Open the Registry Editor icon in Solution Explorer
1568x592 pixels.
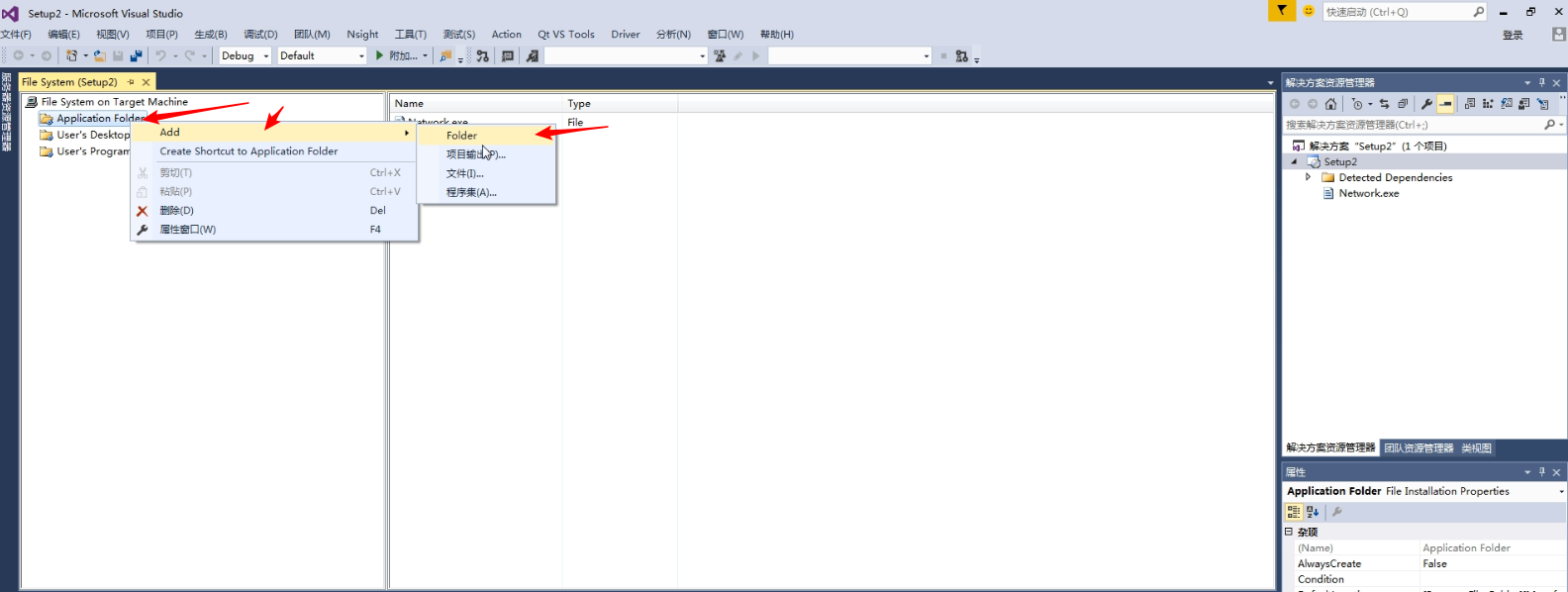coord(1488,104)
